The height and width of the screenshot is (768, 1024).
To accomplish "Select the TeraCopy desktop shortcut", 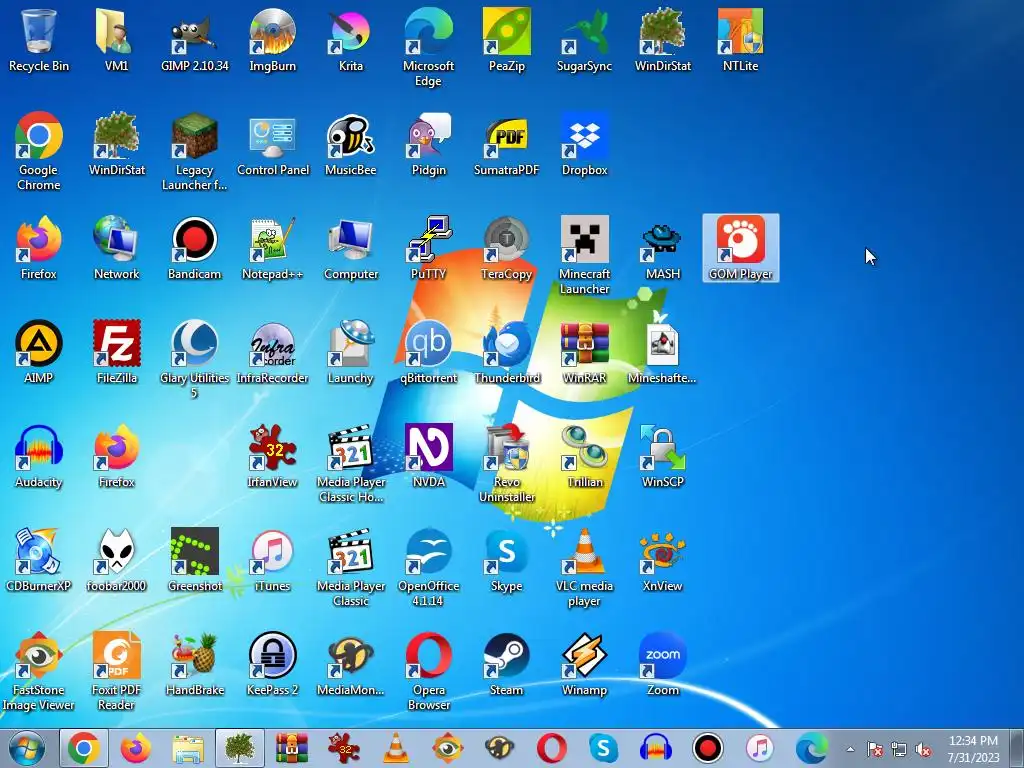I will [507, 249].
